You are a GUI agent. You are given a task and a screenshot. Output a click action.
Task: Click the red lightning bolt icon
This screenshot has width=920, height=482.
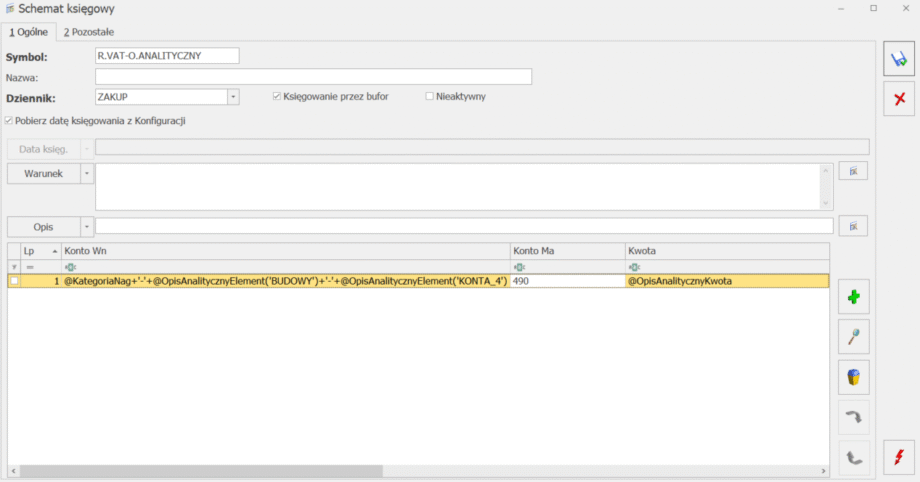[900, 458]
